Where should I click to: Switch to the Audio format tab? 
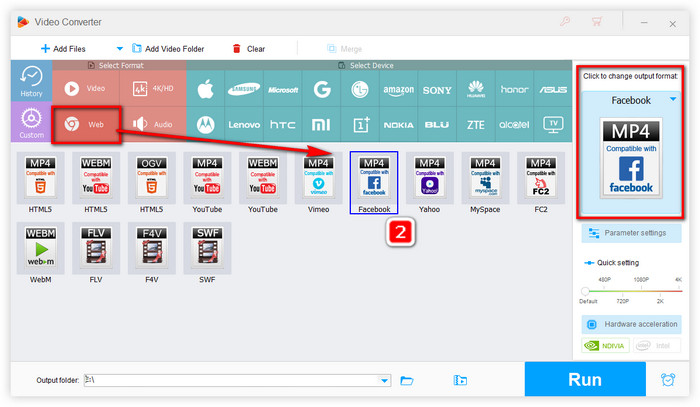click(153, 125)
